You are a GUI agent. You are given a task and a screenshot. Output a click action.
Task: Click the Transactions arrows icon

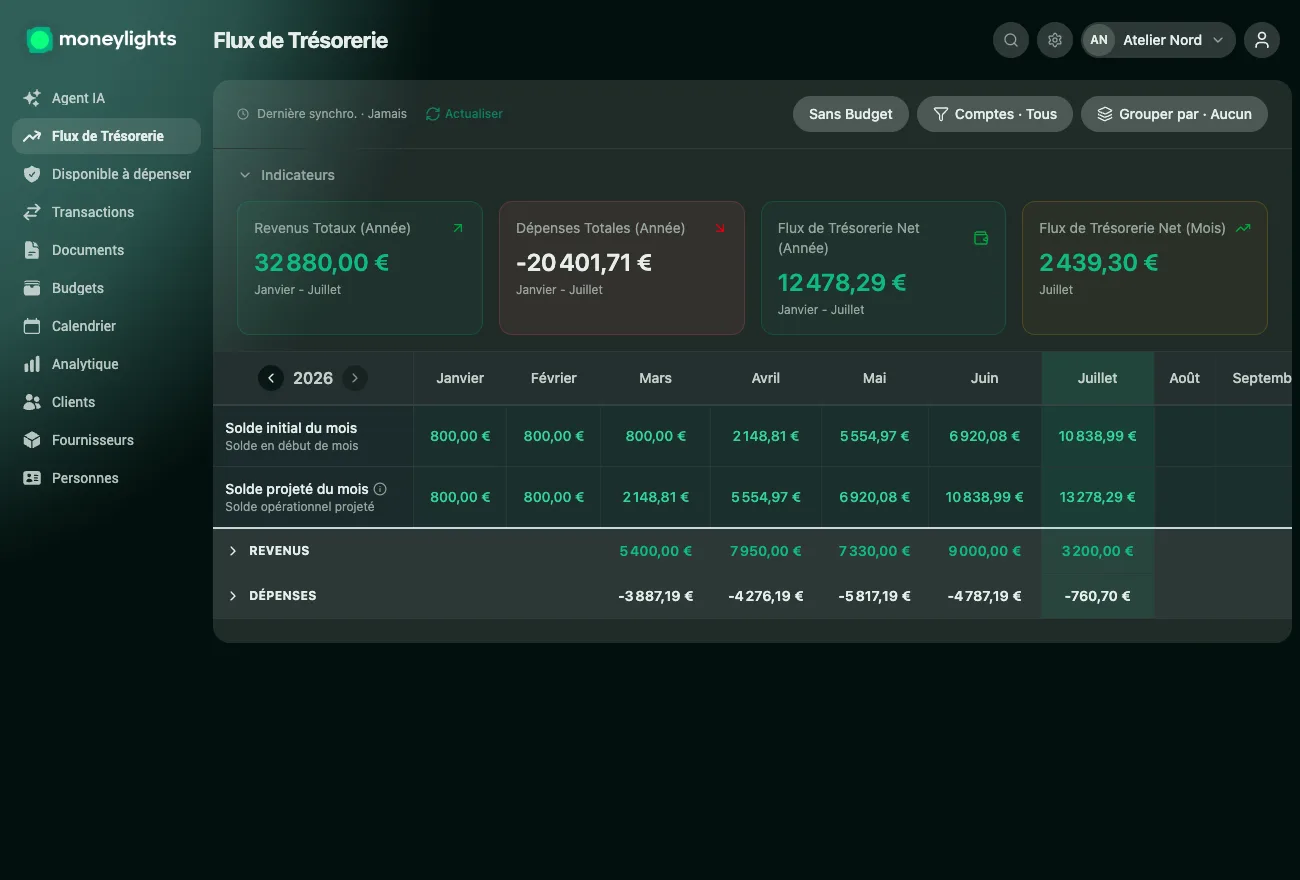coord(32,212)
